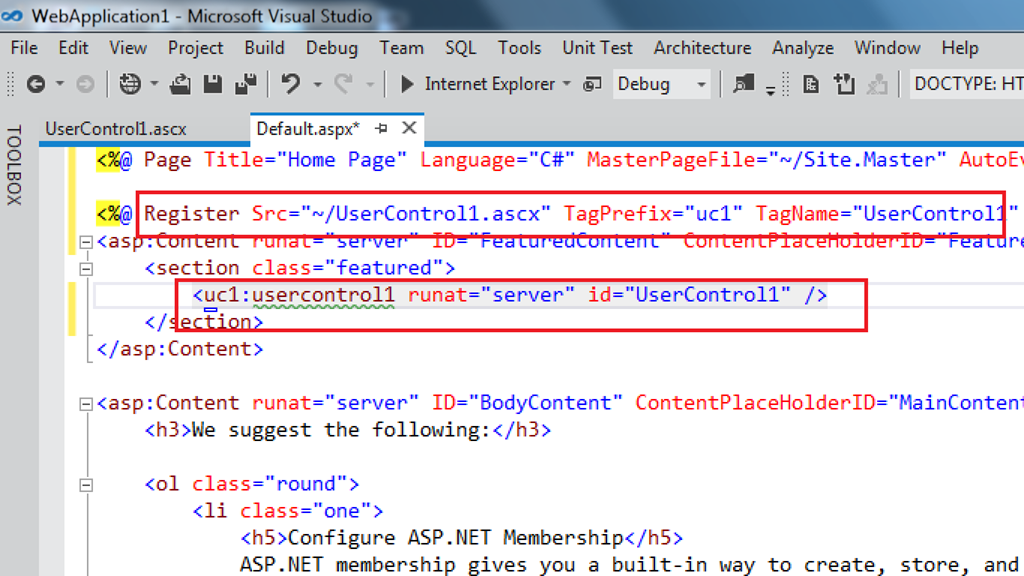Click the closing </asp:Content> tag

(180, 349)
